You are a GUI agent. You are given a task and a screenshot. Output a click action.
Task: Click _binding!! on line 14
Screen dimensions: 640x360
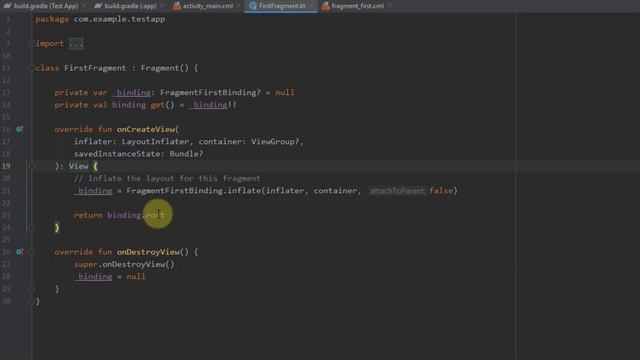(x=213, y=105)
